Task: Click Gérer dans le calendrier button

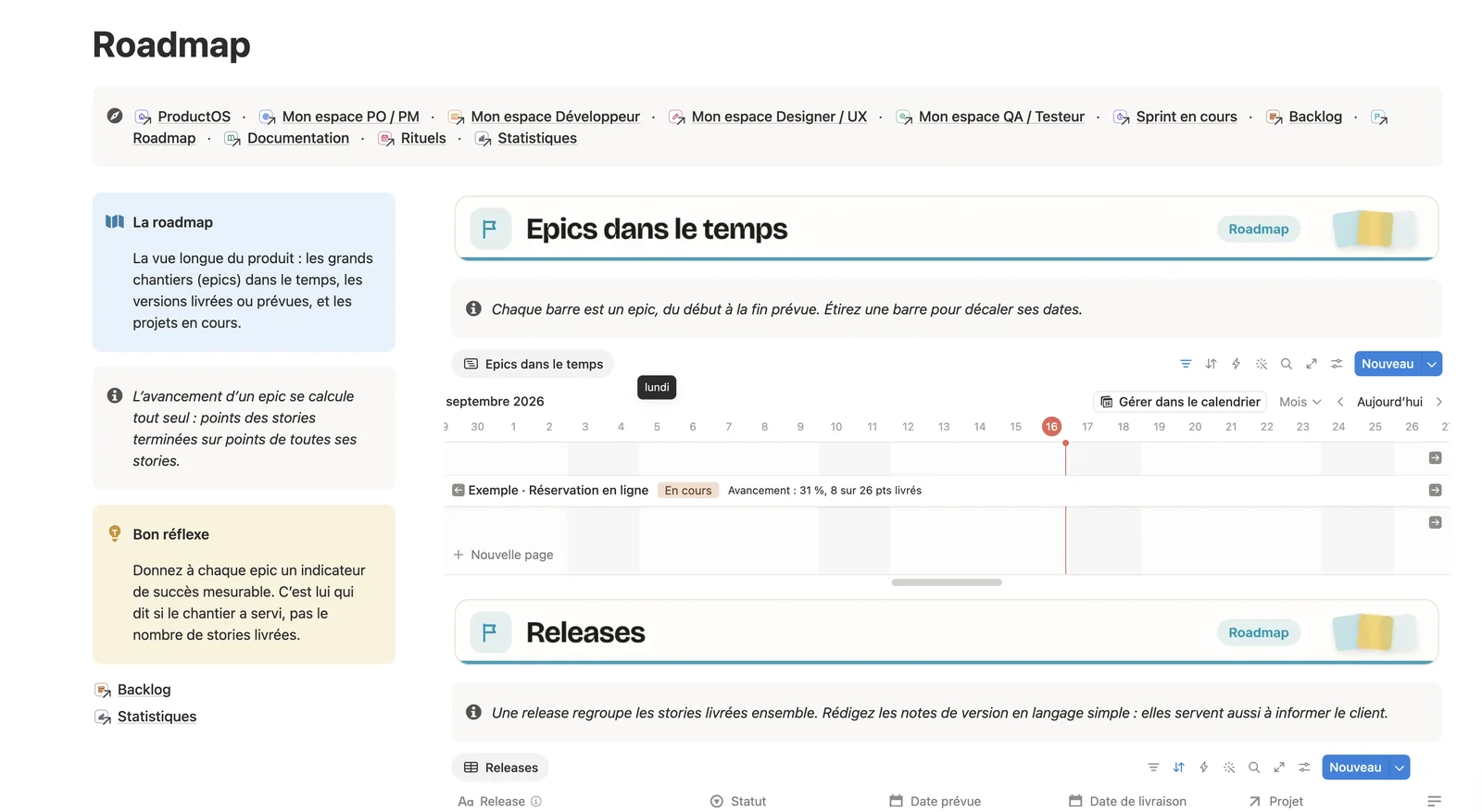Action: pos(1180,402)
